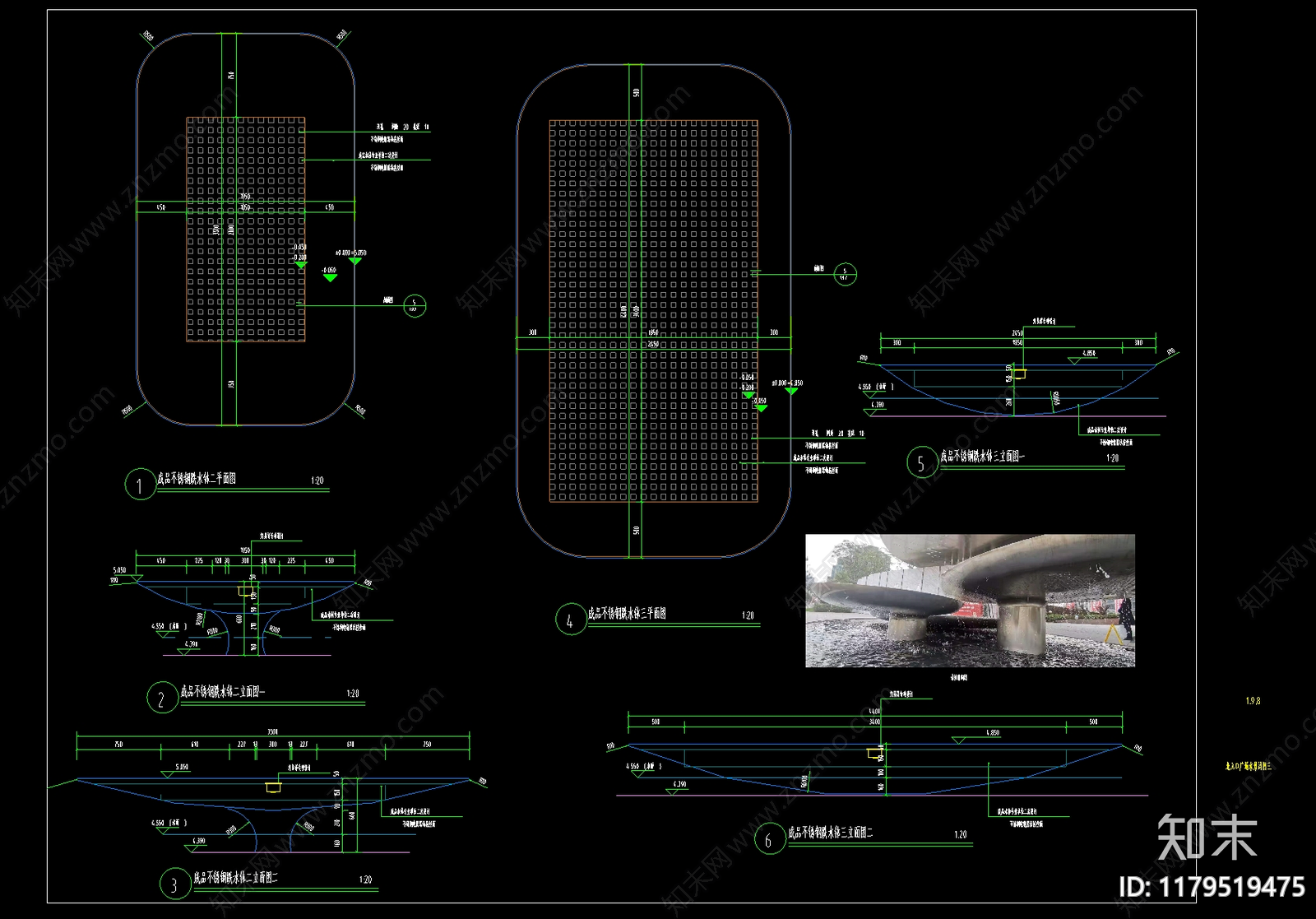Open the fountain bowl reference photo

(x=970, y=601)
